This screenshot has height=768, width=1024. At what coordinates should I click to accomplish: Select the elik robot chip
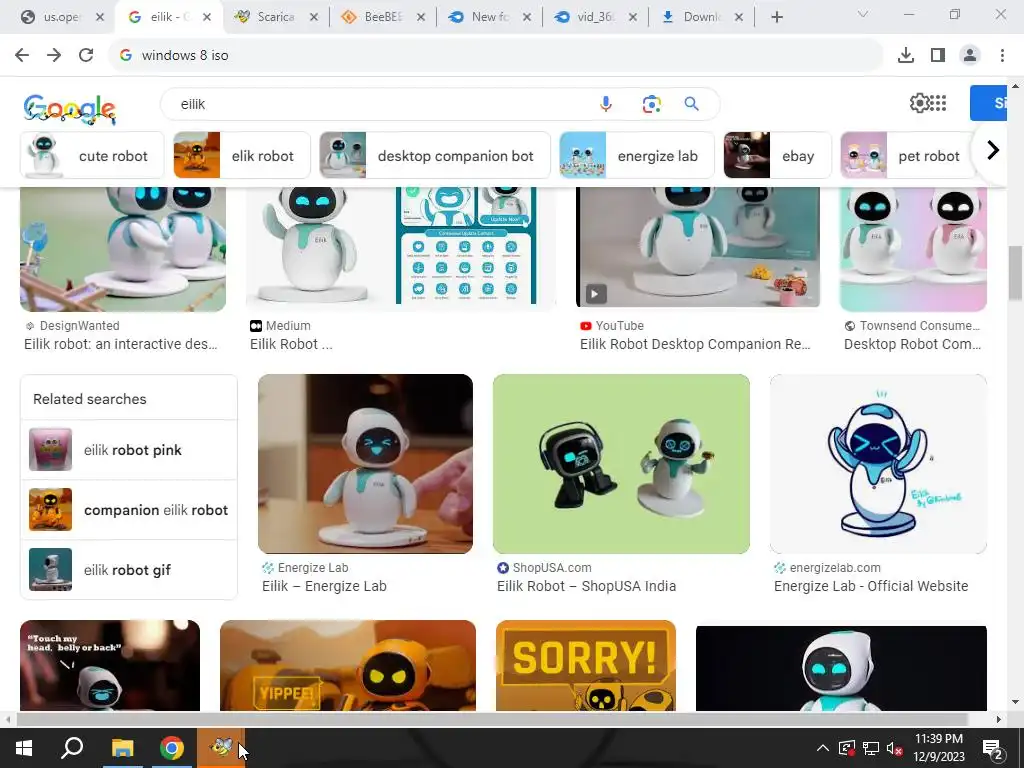(242, 155)
